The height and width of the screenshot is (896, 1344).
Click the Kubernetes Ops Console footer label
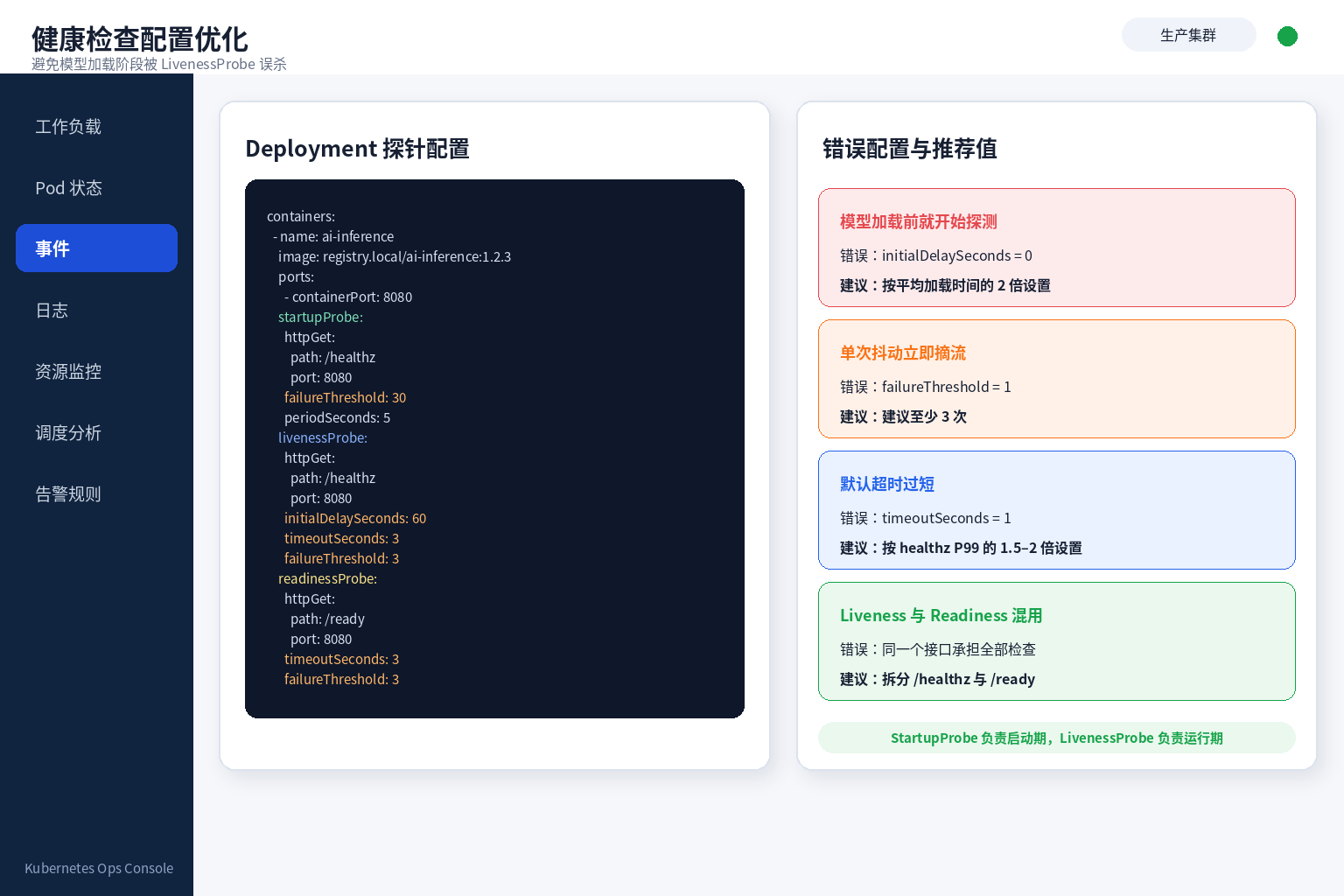(99, 868)
